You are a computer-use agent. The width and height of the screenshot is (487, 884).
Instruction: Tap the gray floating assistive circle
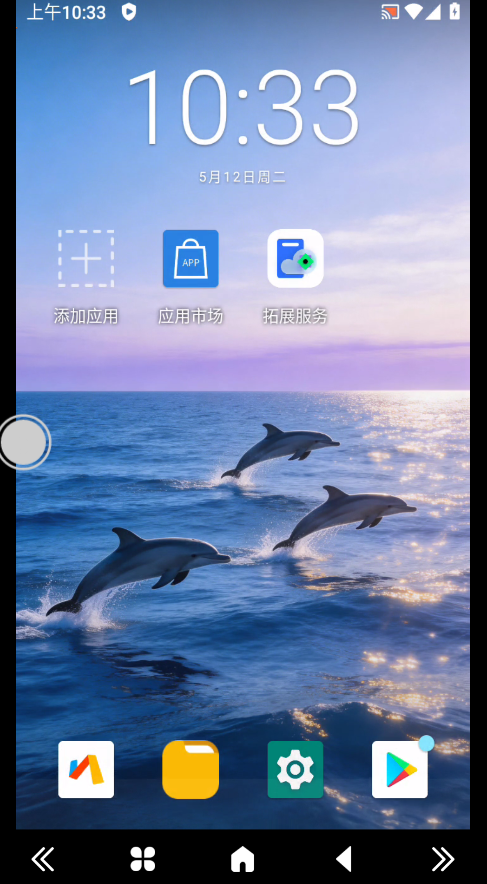[x=24, y=443]
